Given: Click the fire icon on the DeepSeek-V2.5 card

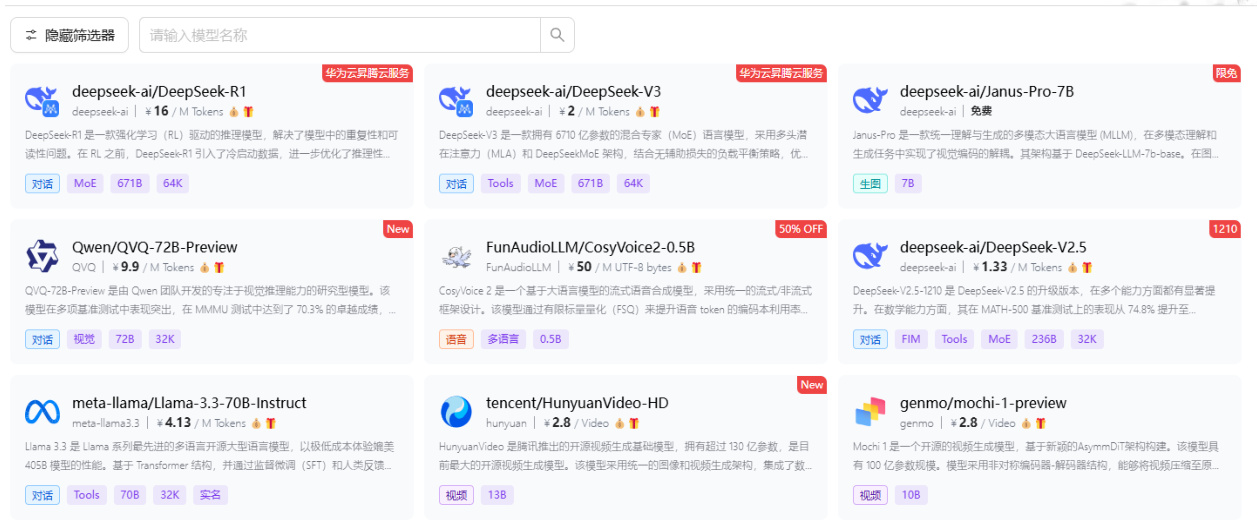Looking at the screenshot, I should click(1072, 267).
